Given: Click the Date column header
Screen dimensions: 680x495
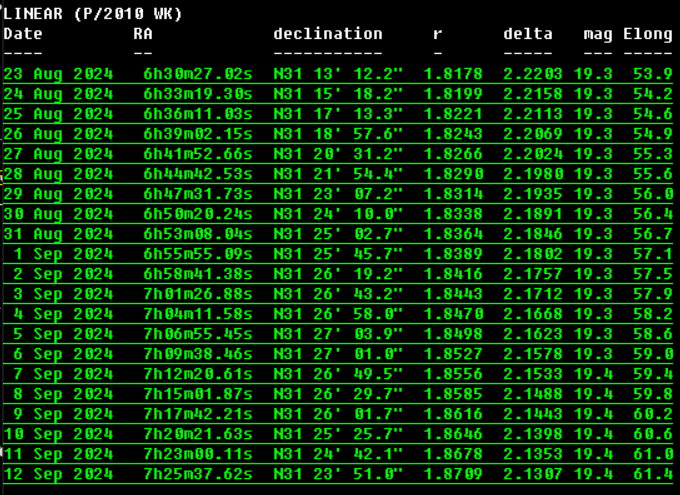Looking at the screenshot, I should click(23, 34).
